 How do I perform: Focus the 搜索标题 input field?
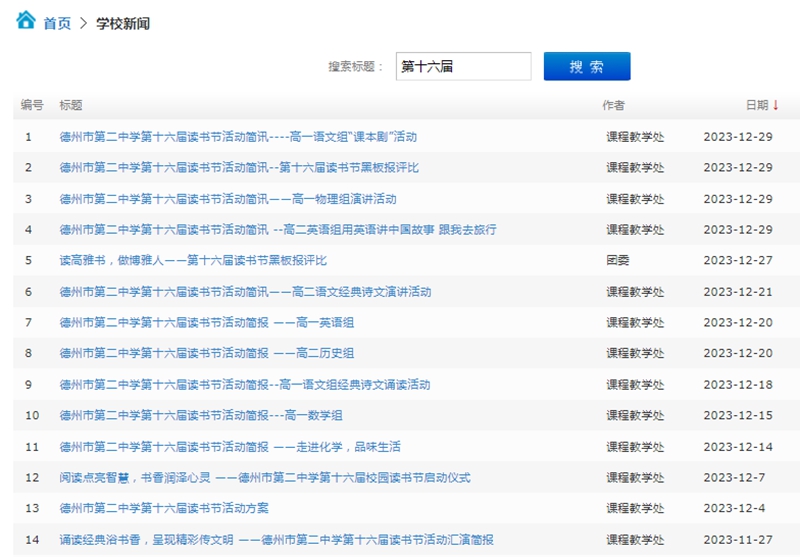pos(463,66)
